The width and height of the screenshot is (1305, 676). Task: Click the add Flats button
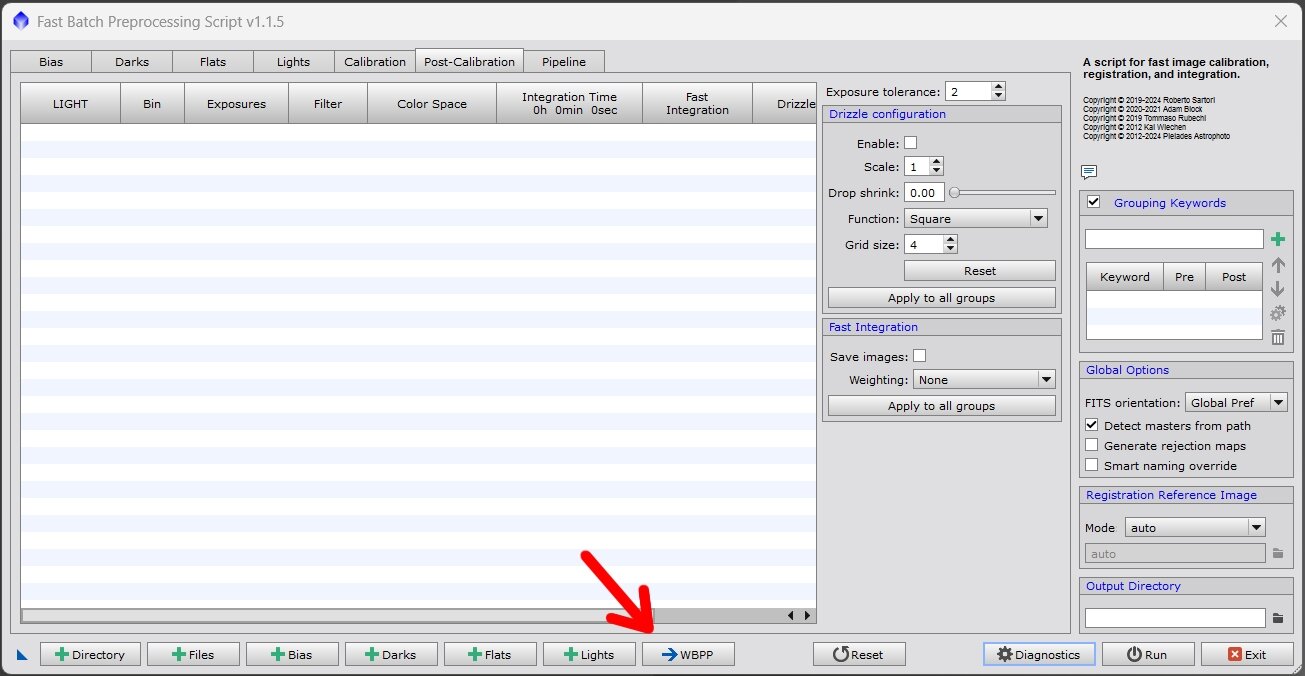pyautogui.click(x=490, y=654)
